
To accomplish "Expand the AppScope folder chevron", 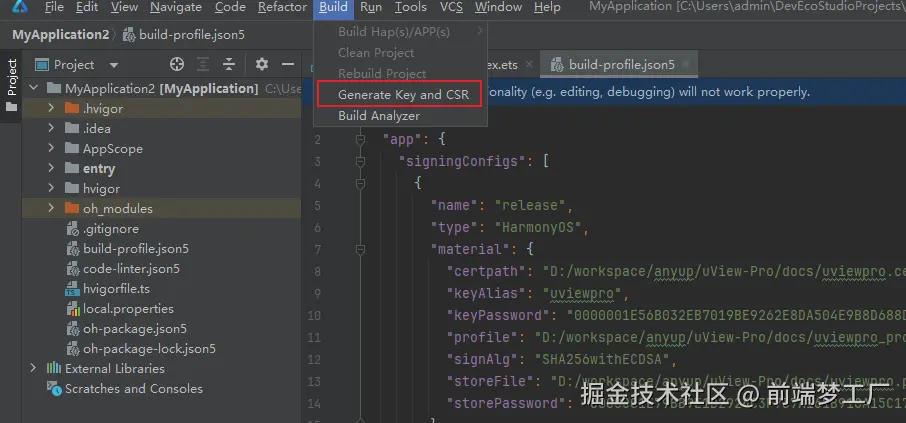I will point(51,149).
